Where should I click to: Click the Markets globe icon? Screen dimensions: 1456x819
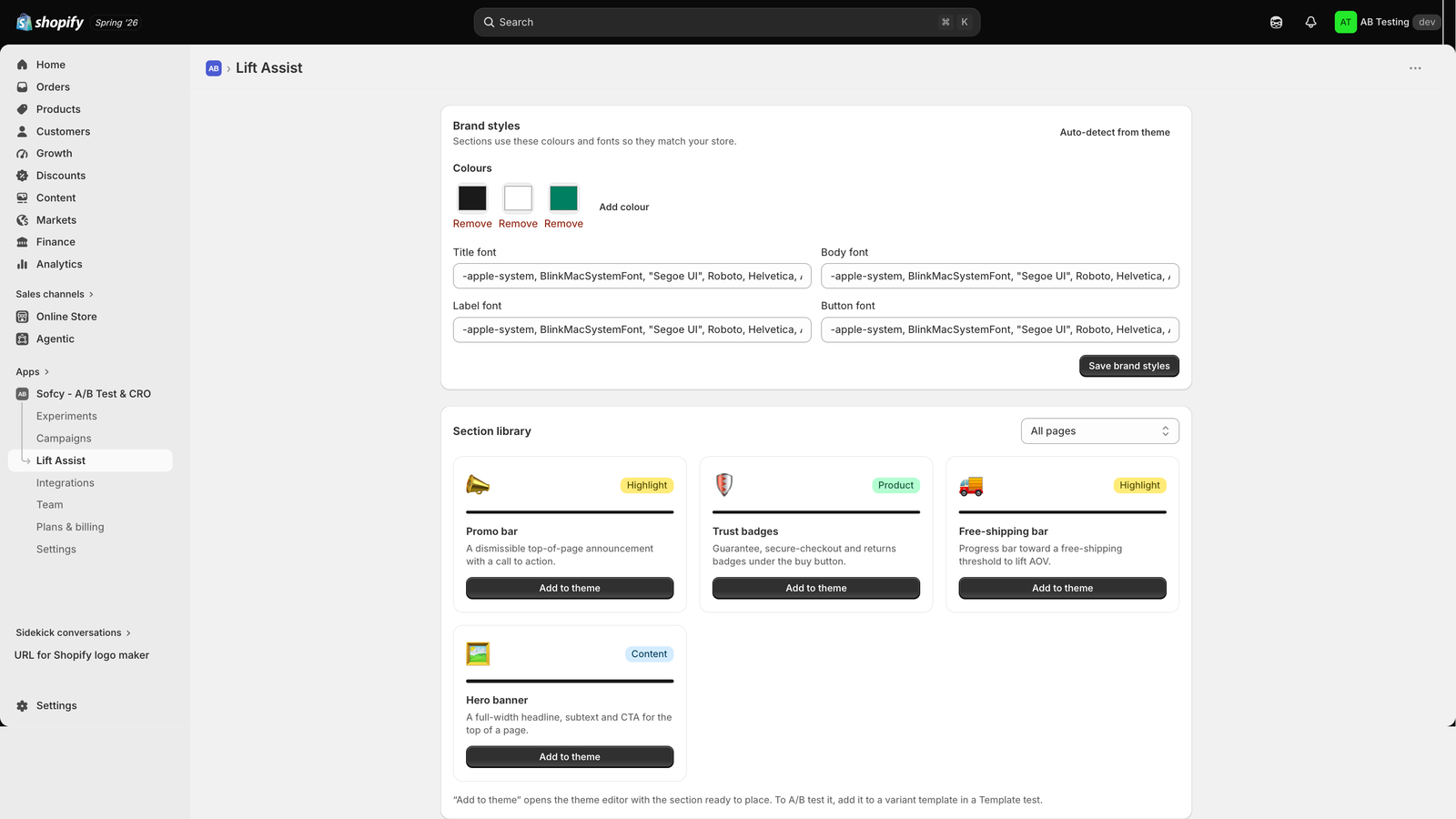click(22, 220)
